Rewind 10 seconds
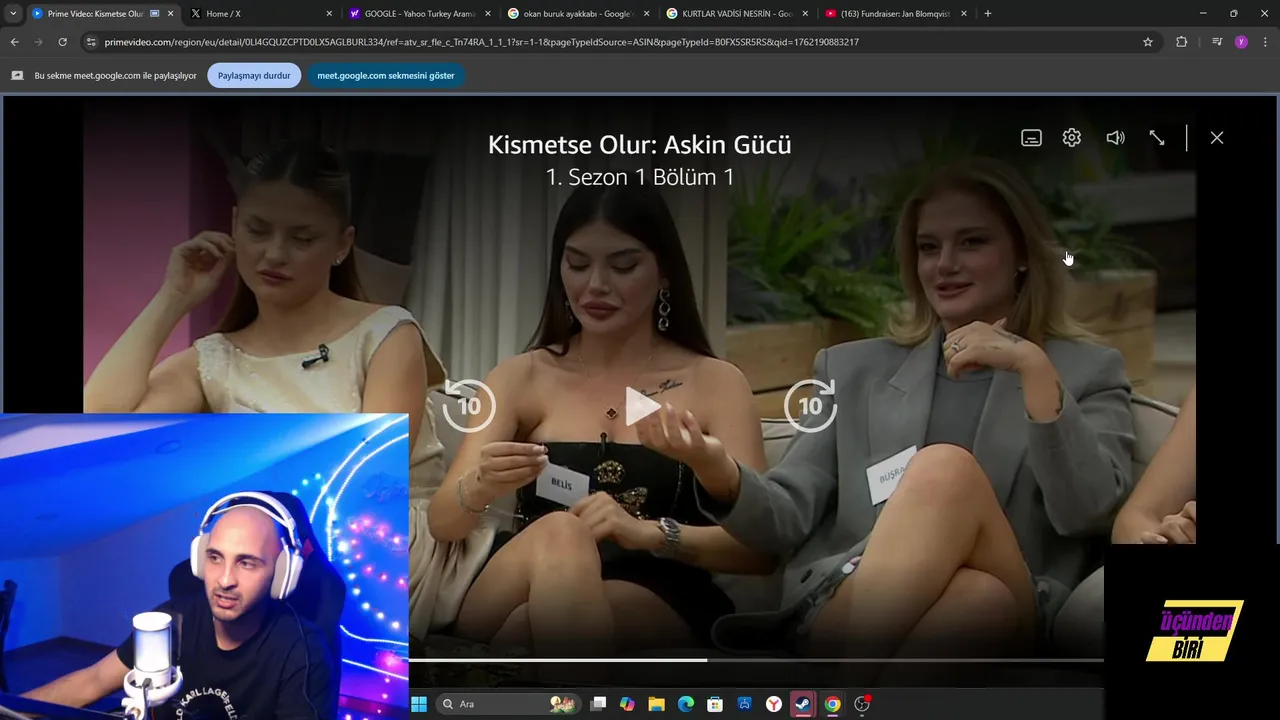1280x720 pixels. click(469, 405)
